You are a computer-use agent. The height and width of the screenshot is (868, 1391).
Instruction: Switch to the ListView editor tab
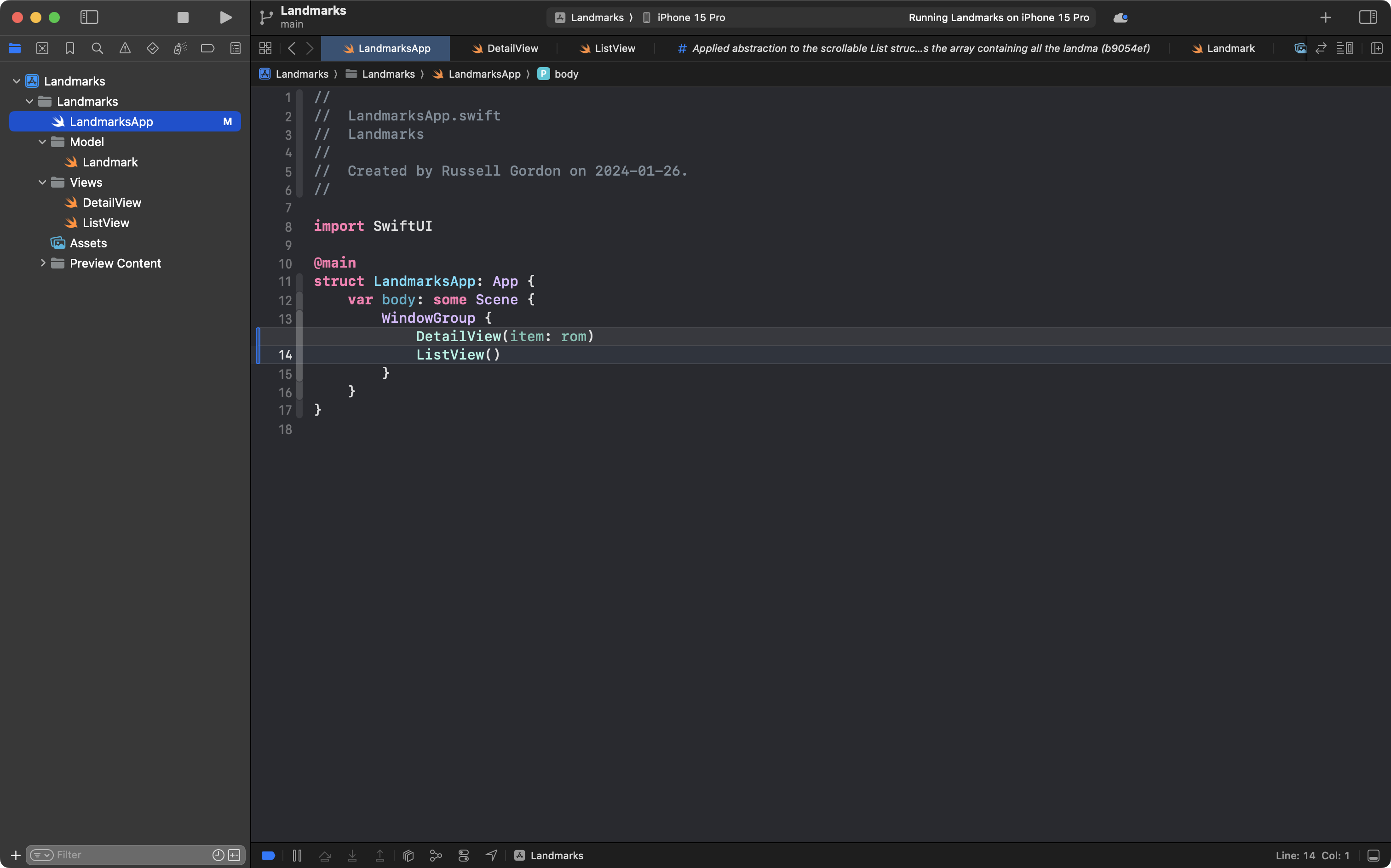tap(607, 48)
